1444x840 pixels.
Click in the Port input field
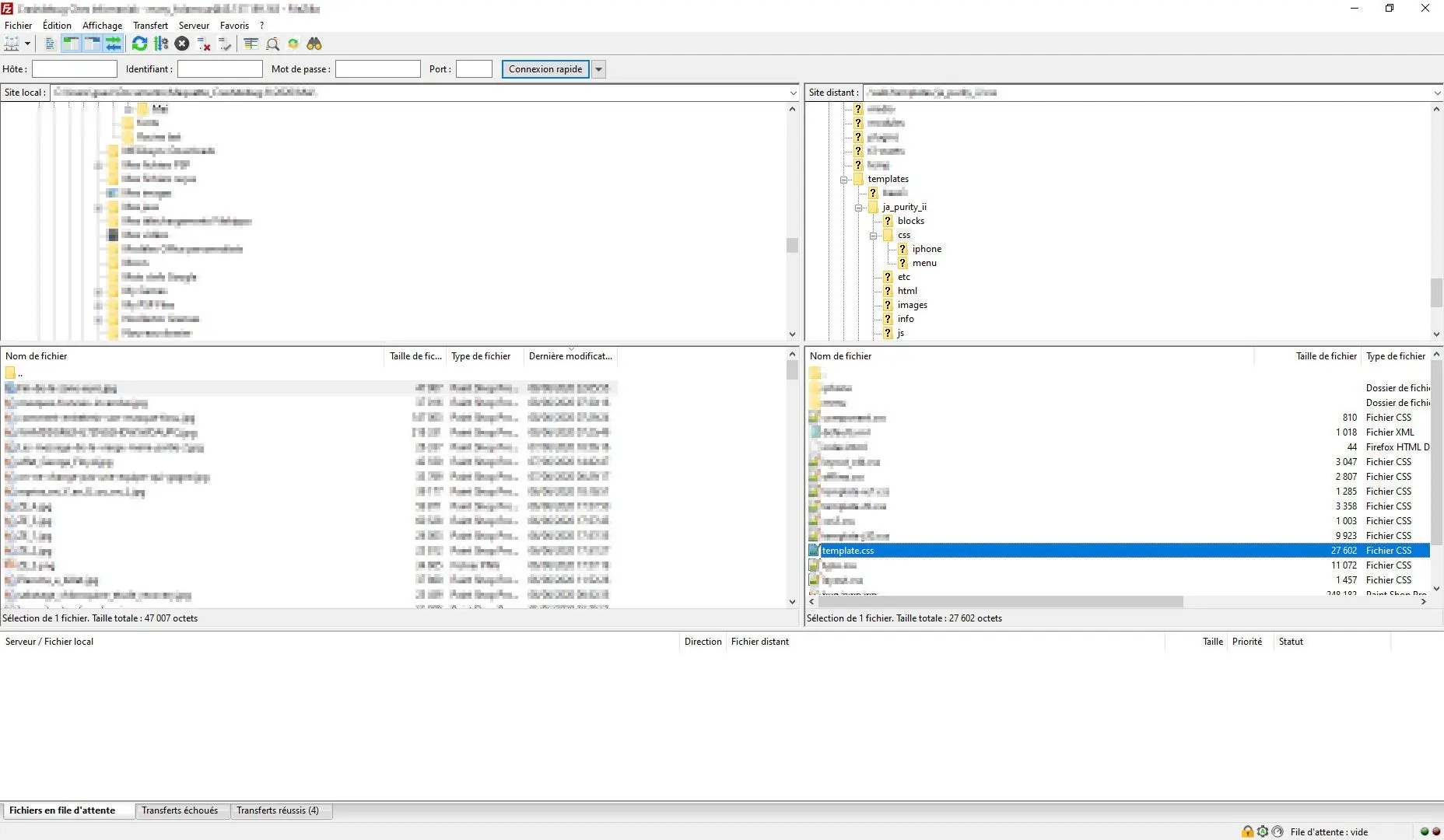pyautogui.click(x=474, y=69)
